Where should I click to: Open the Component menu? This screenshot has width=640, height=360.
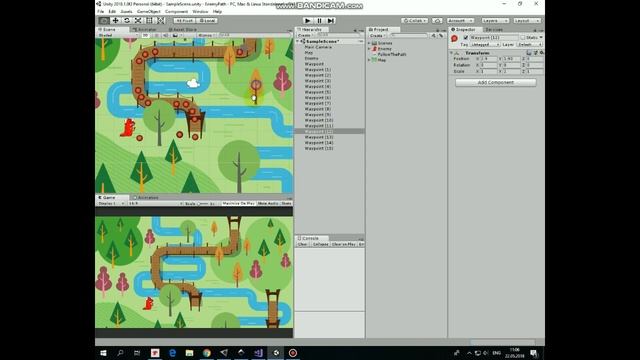pos(176,11)
